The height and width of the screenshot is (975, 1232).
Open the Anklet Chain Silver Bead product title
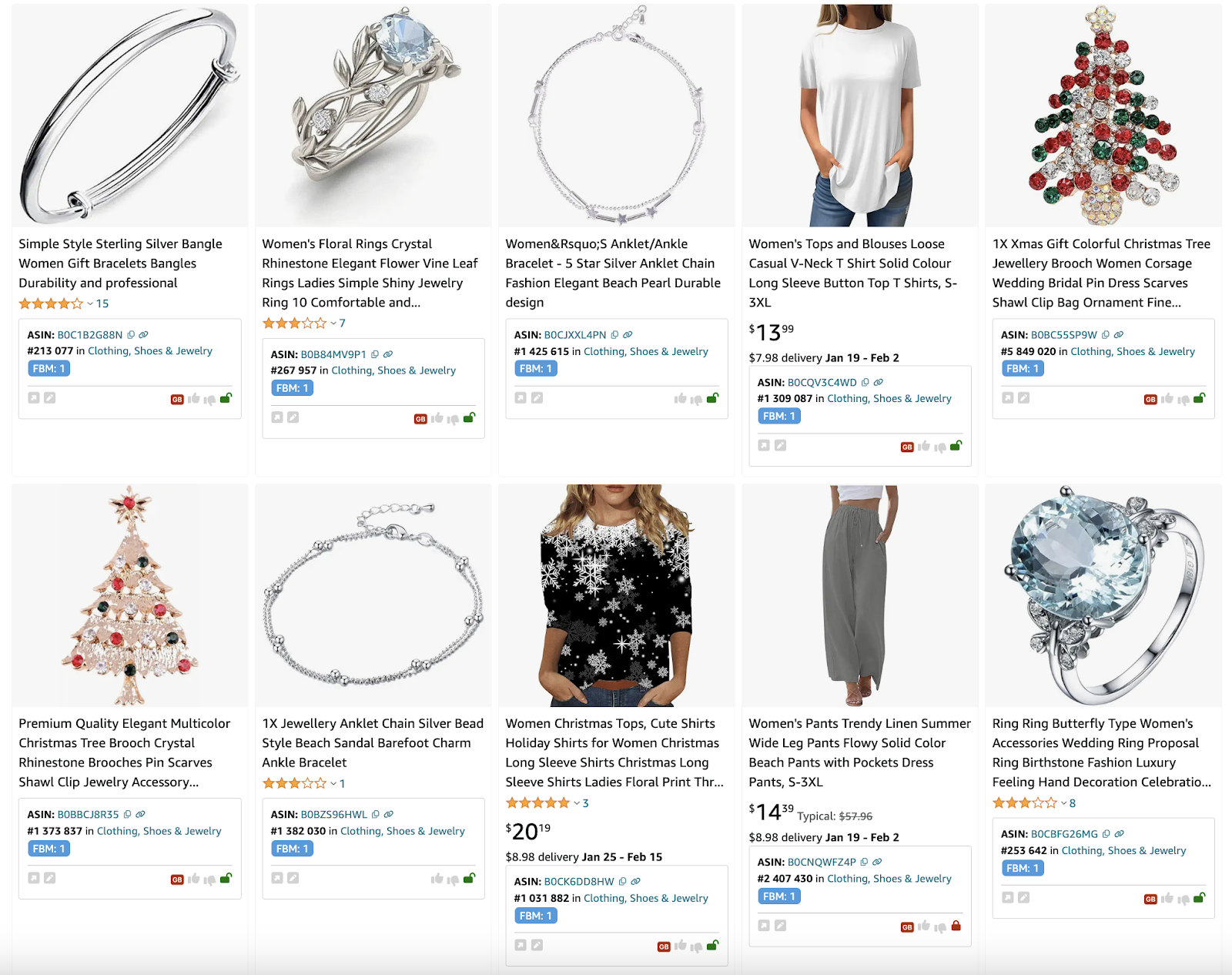click(373, 742)
